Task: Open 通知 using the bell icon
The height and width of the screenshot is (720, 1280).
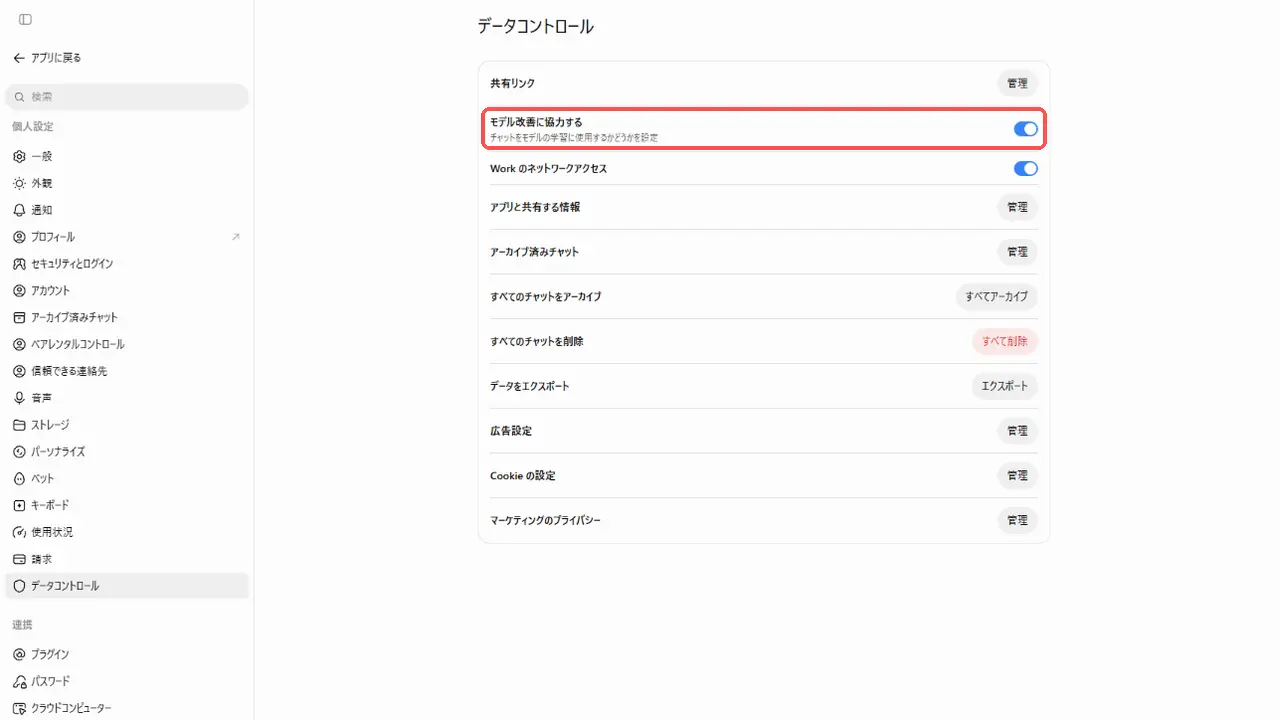Action: (19, 211)
